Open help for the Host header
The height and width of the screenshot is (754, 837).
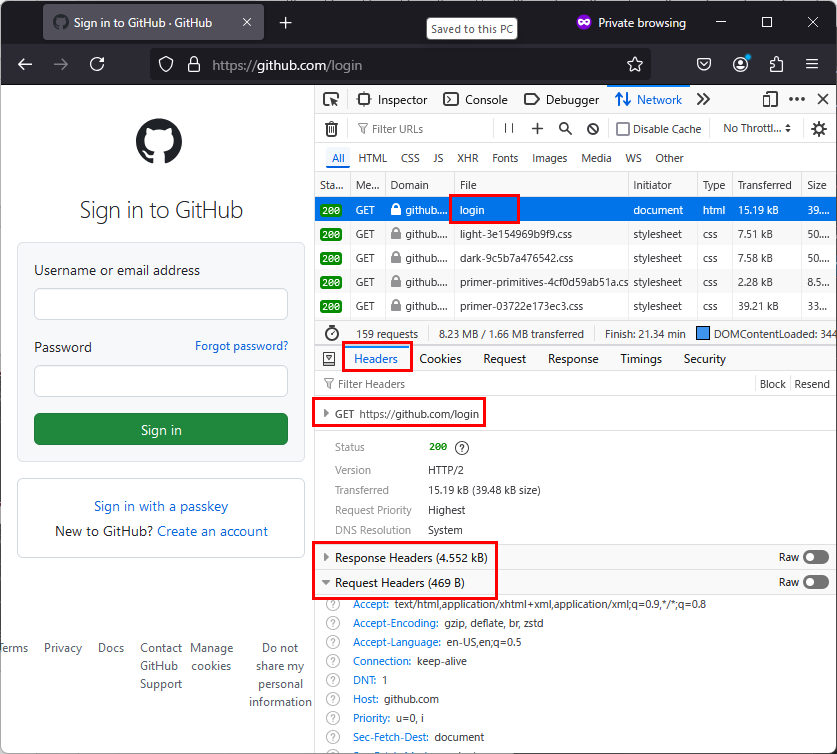point(333,699)
